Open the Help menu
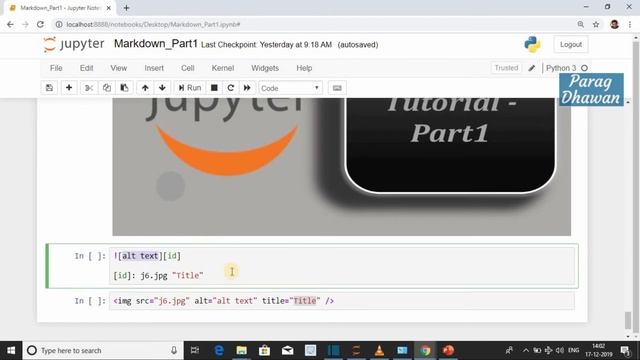640x360 pixels. pos(304,68)
